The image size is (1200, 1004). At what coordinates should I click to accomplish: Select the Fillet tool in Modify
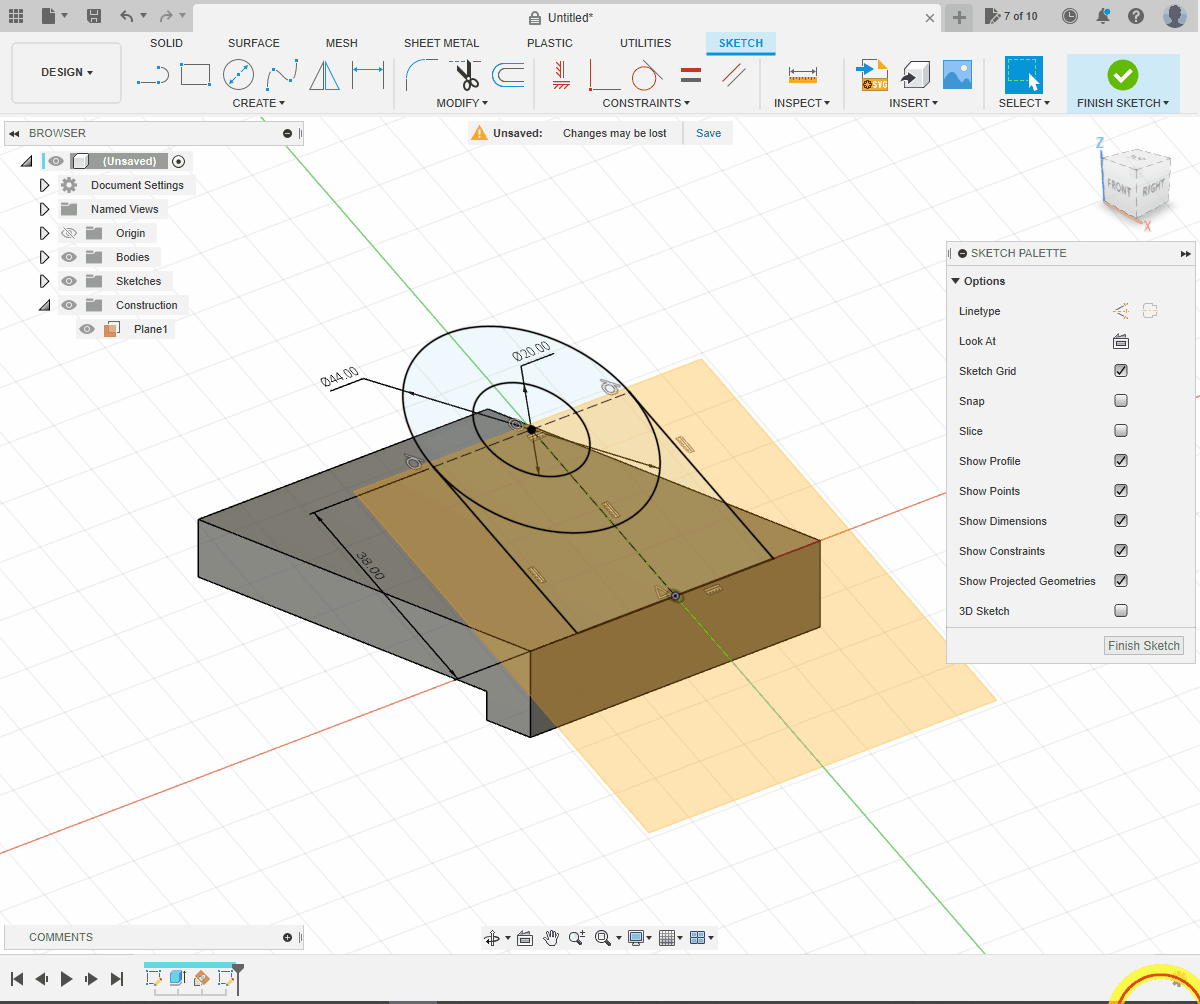click(421, 75)
